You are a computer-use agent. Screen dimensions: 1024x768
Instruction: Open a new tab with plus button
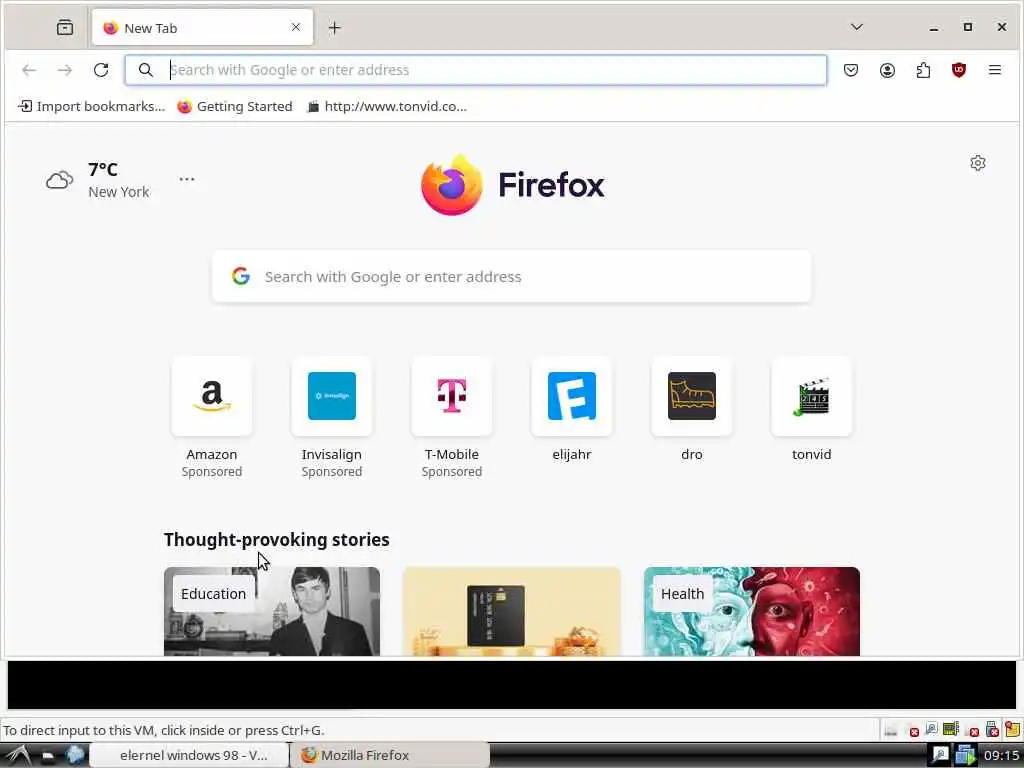[334, 27]
